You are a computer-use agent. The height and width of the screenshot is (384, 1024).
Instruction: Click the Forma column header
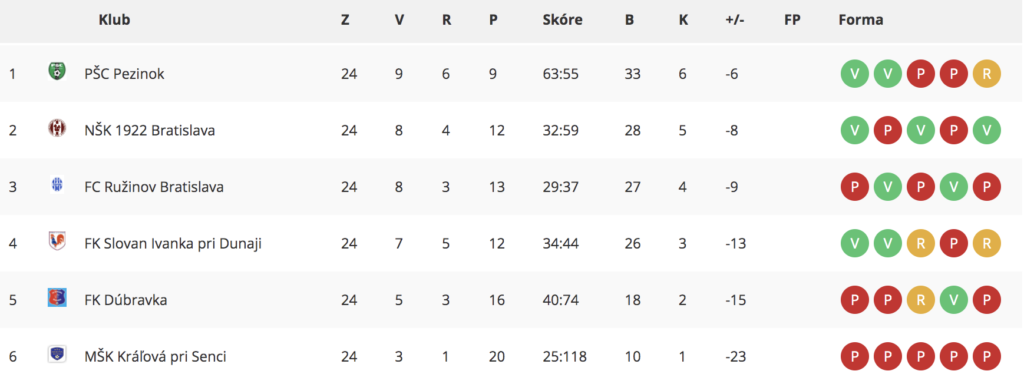tap(861, 20)
